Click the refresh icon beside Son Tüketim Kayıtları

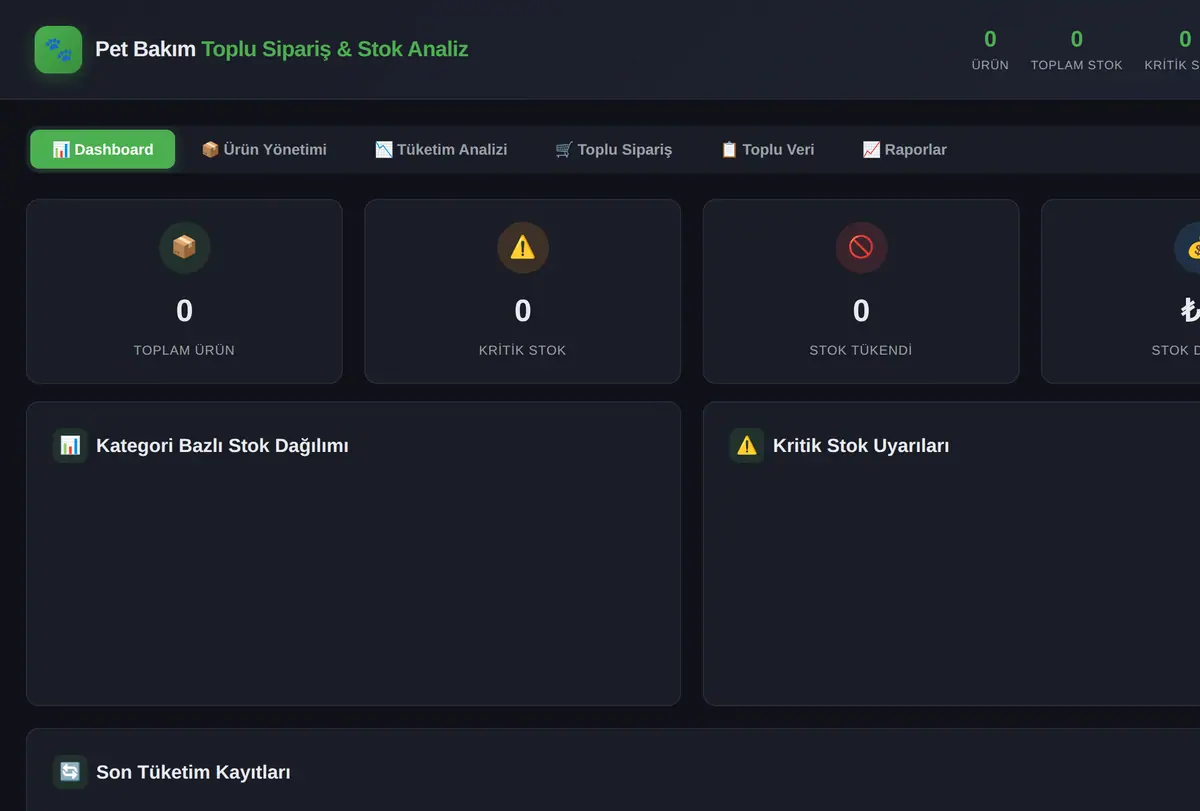click(70, 771)
